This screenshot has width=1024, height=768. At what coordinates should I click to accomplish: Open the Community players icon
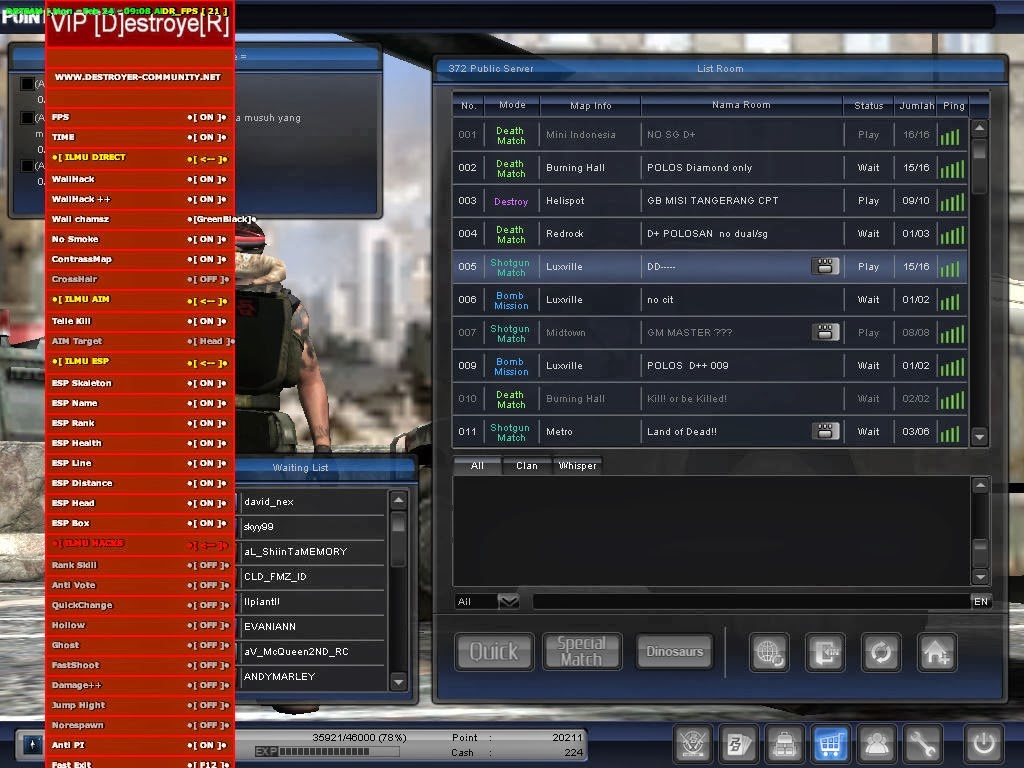tap(877, 744)
